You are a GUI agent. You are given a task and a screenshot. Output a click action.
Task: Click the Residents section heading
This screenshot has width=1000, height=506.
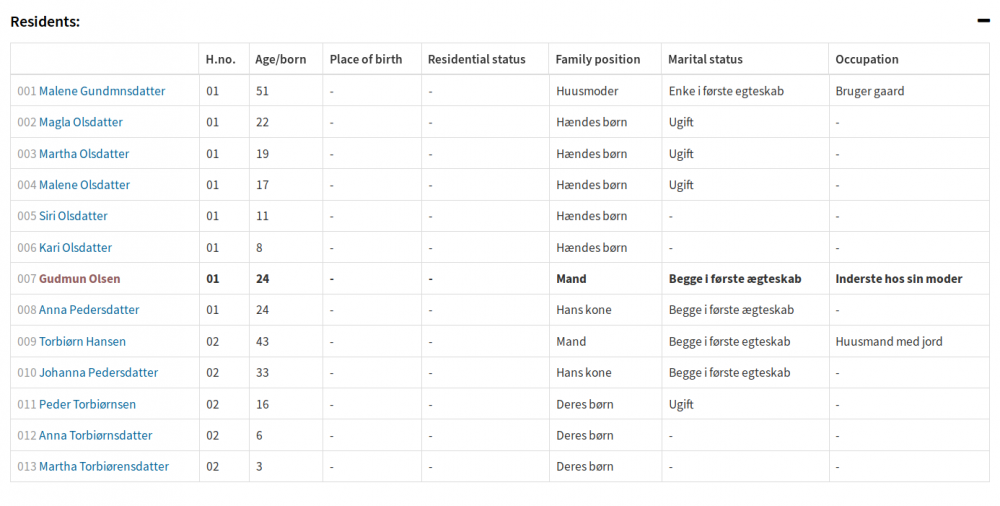pyautogui.click(x=45, y=21)
